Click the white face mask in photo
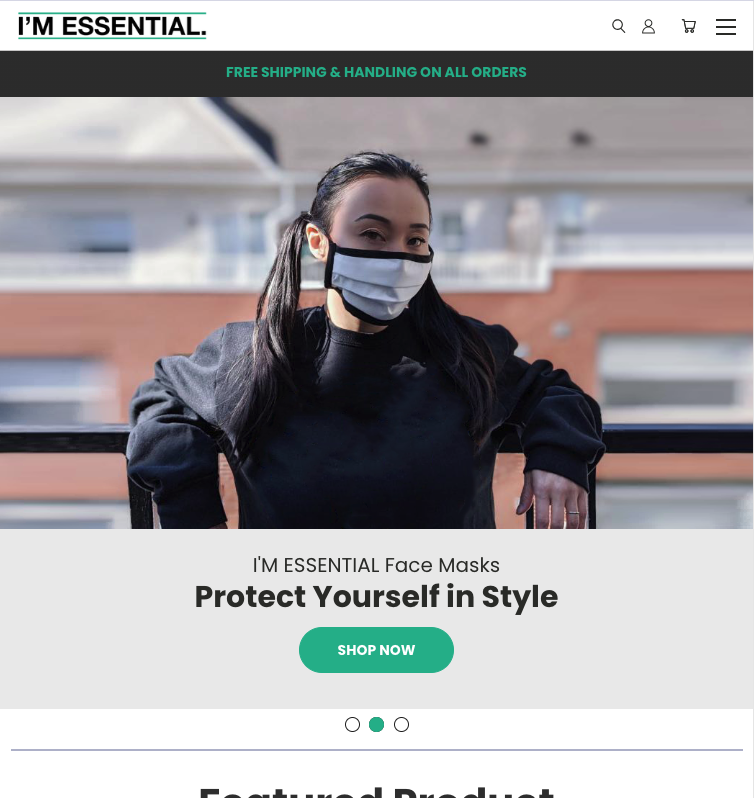Viewport: 754px width, 798px height. click(379, 283)
